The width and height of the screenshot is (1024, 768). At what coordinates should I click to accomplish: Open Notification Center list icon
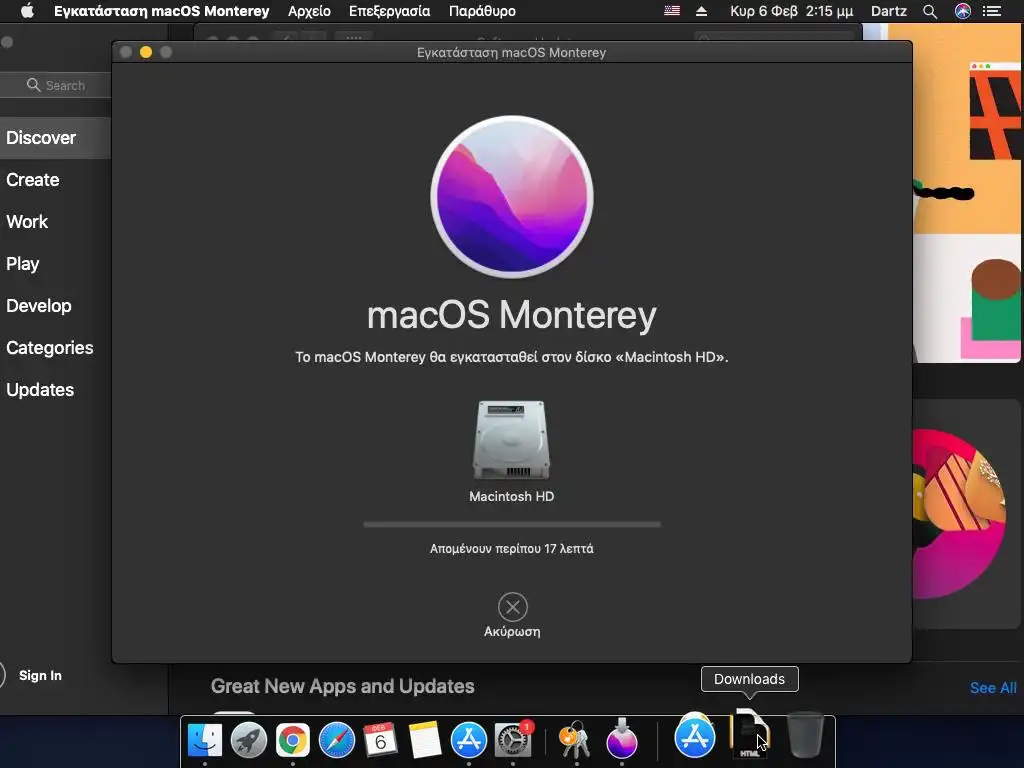(x=991, y=11)
